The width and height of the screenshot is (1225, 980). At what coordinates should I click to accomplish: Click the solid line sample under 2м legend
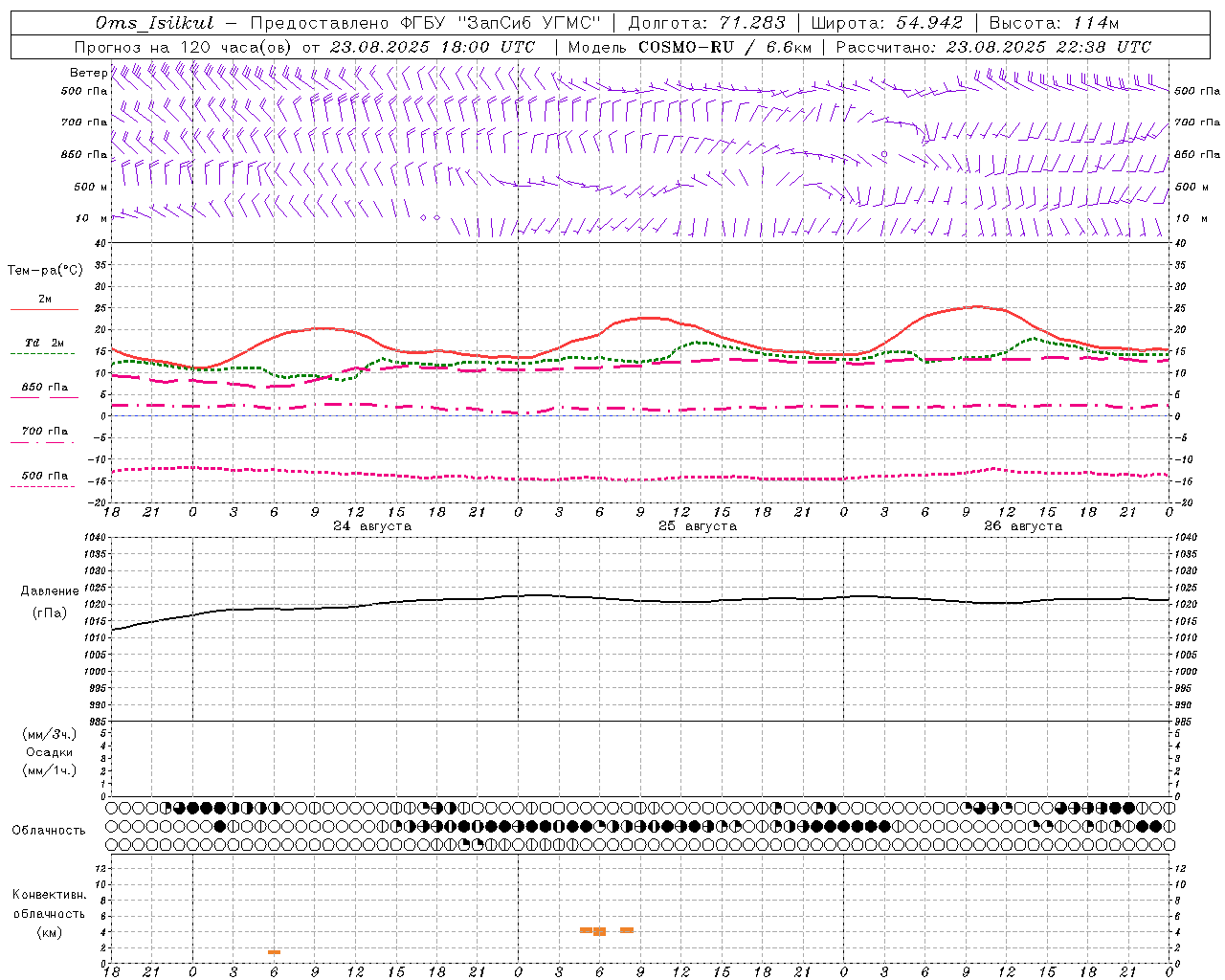click(44, 310)
